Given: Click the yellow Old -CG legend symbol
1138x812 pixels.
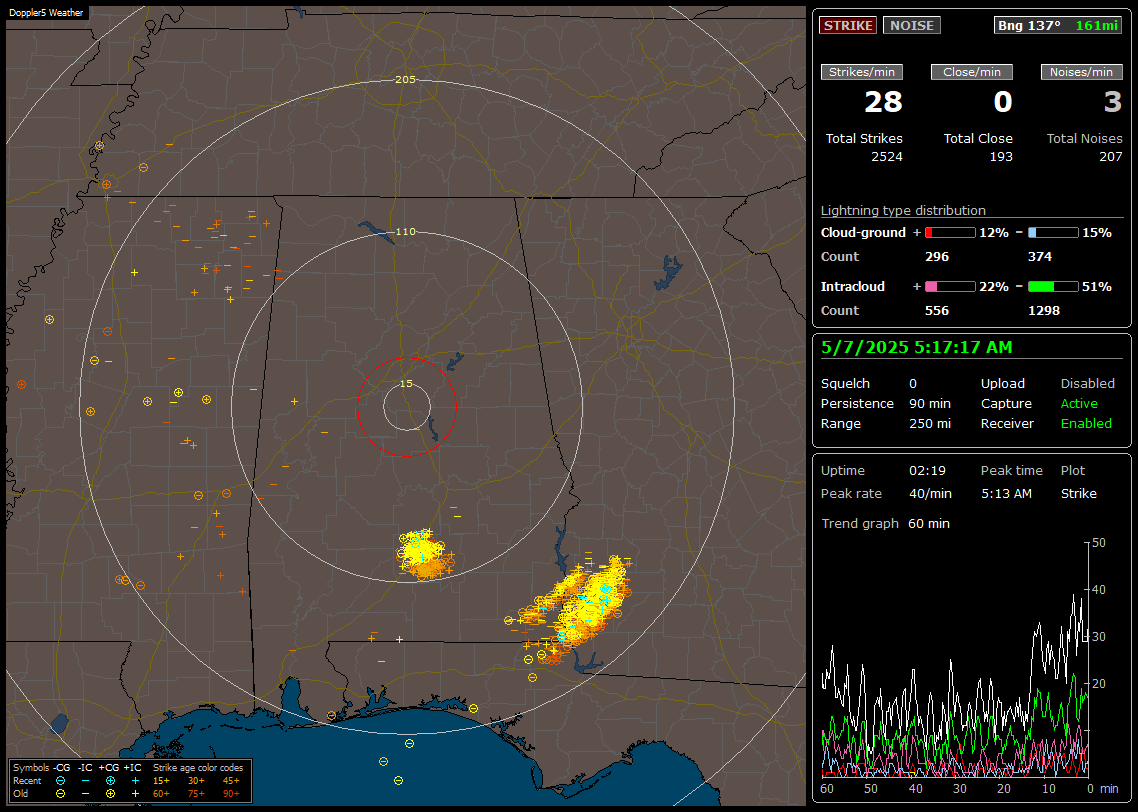Looking at the screenshot, I should (60, 794).
